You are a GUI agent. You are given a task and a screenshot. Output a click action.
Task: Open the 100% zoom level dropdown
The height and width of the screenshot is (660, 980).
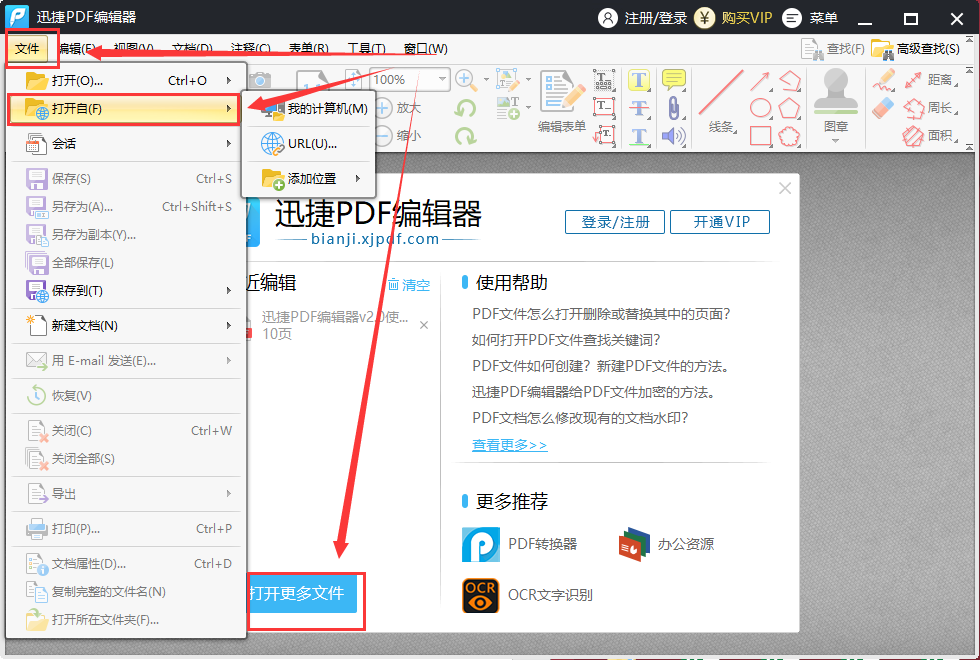tap(442, 77)
